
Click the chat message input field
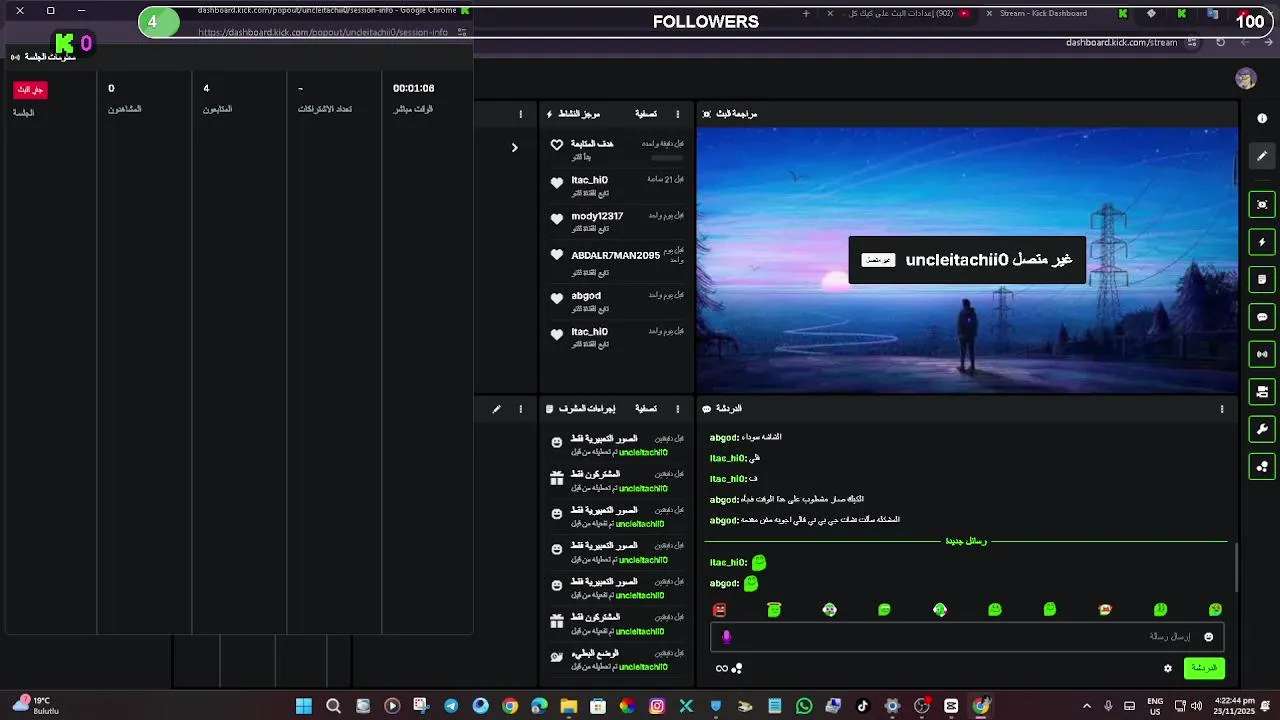(x=967, y=637)
